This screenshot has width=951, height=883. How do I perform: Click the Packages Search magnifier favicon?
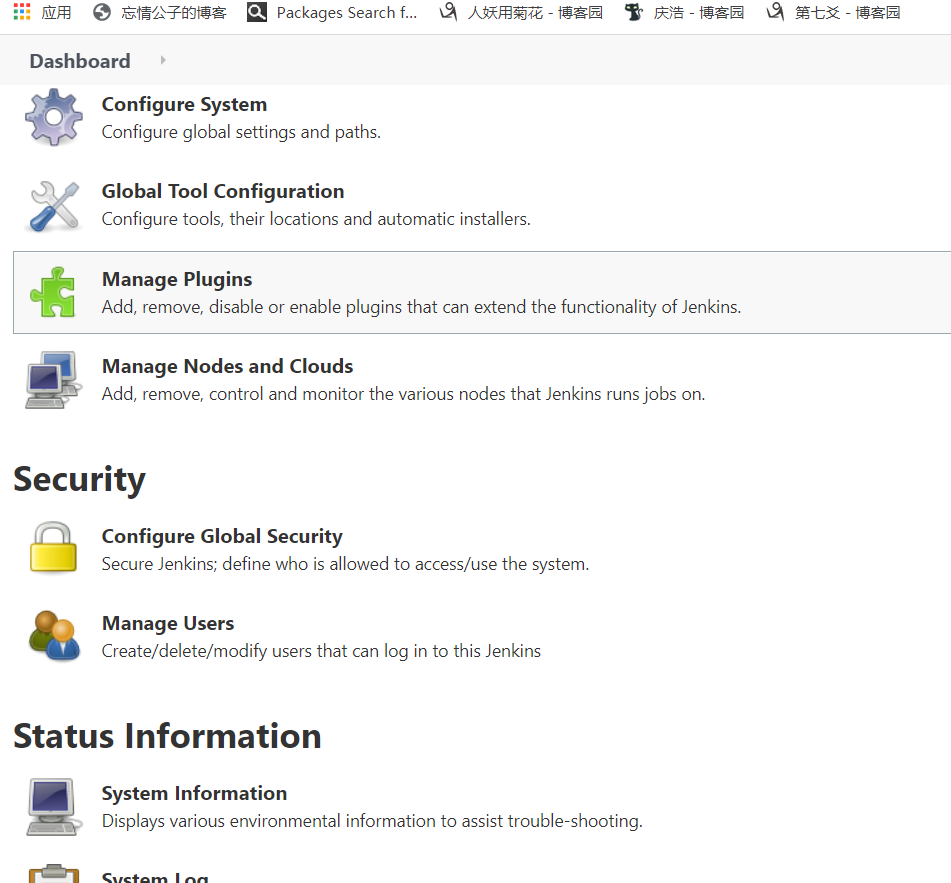[x=257, y=12]
